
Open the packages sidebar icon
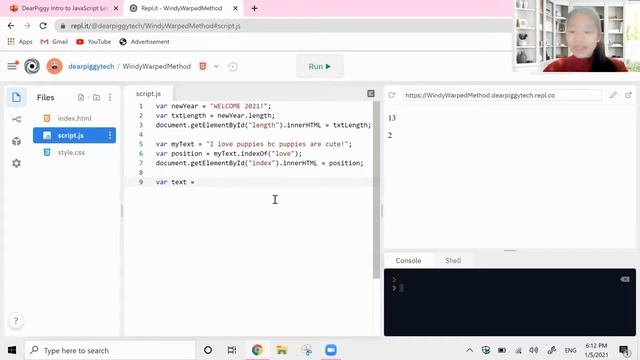[16, 141]
